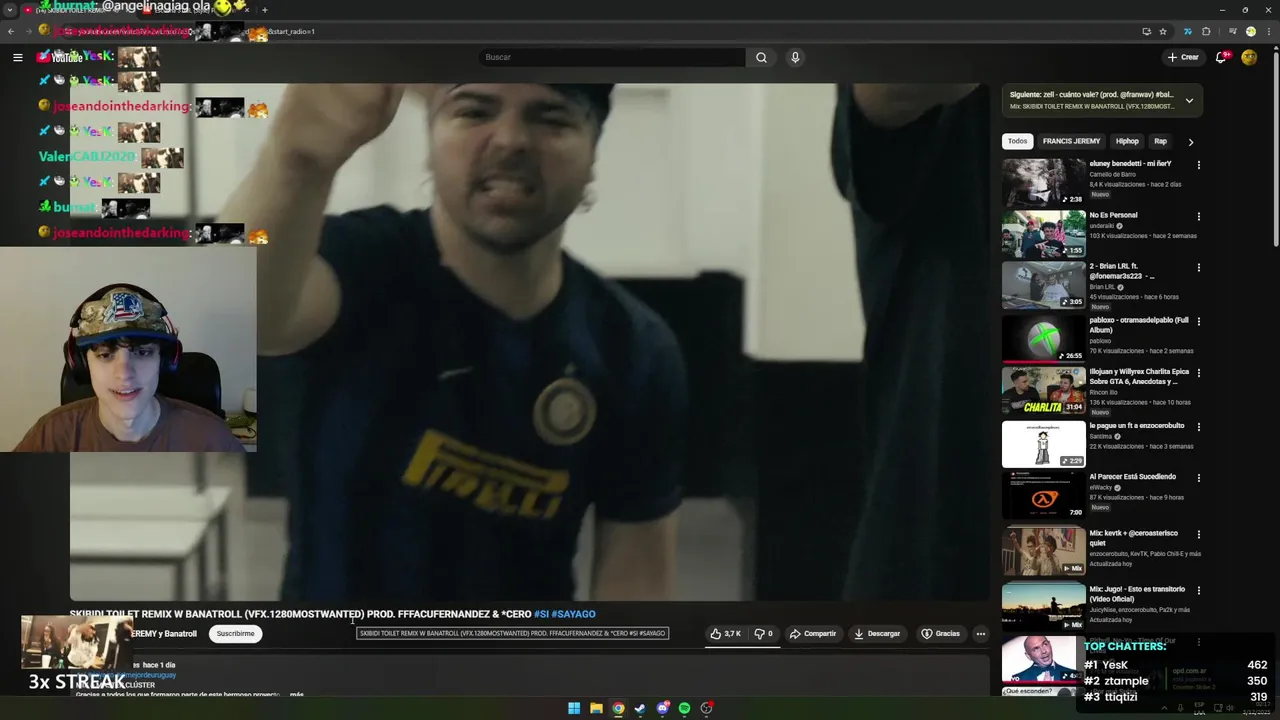This screenshot has height=720, width=1280.
Task: Open the red circular taskbar app icon
Action: [x=707, y=708]
